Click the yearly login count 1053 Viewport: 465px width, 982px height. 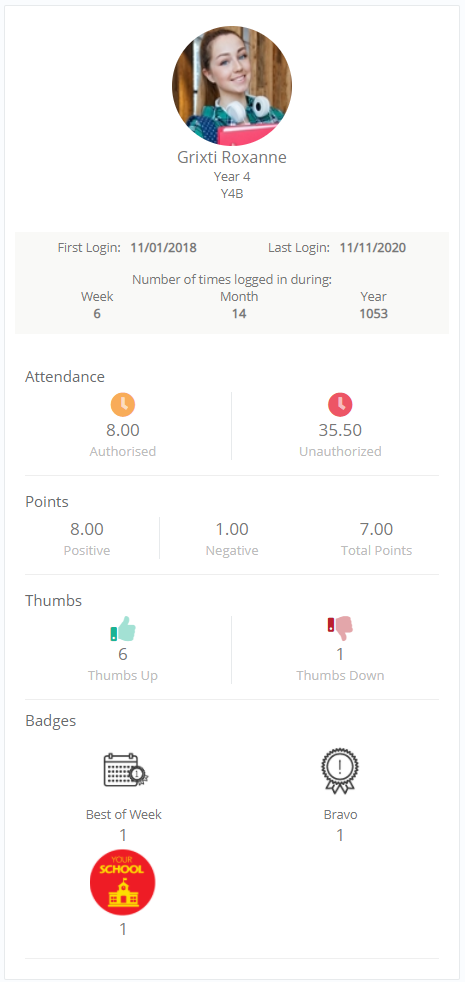point(374,313)
